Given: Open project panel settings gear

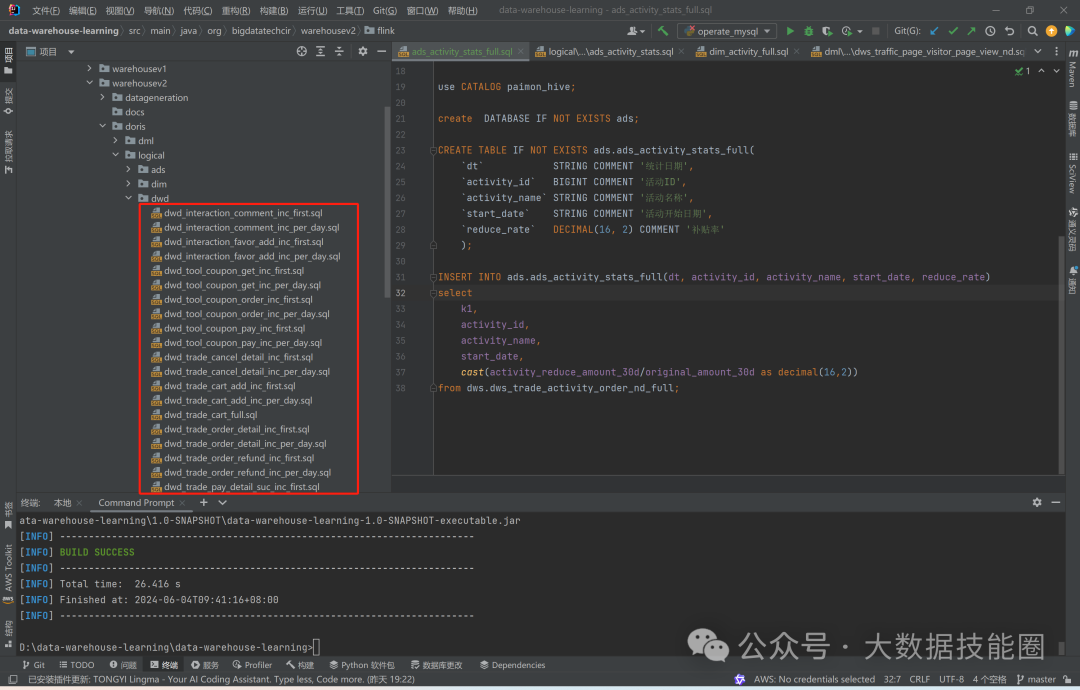Looking at the screenshot, I should click(363, 51).
